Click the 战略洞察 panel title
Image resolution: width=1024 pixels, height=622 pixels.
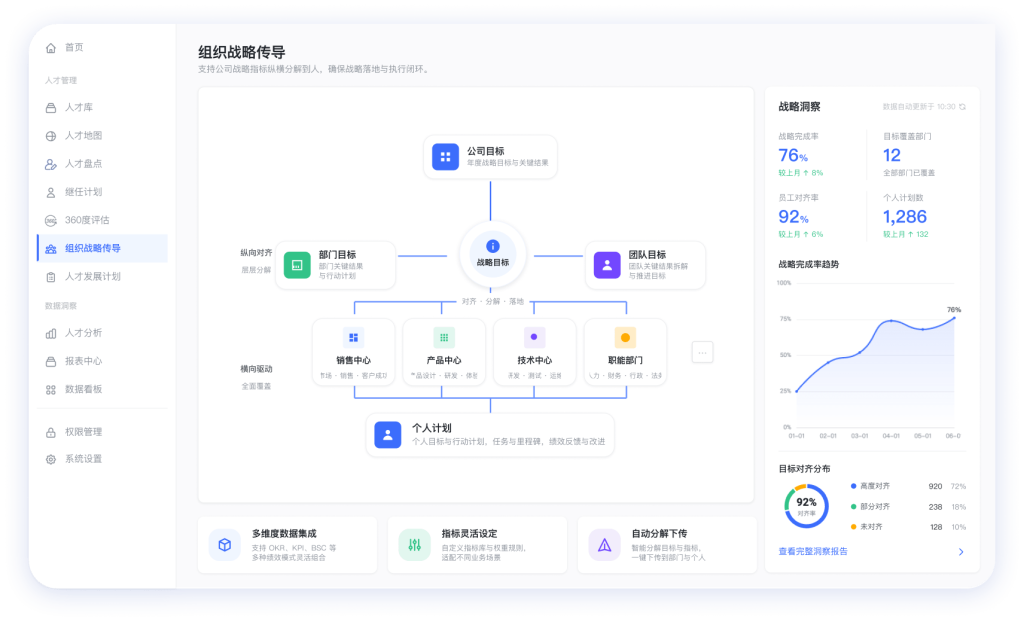point(799,106)
